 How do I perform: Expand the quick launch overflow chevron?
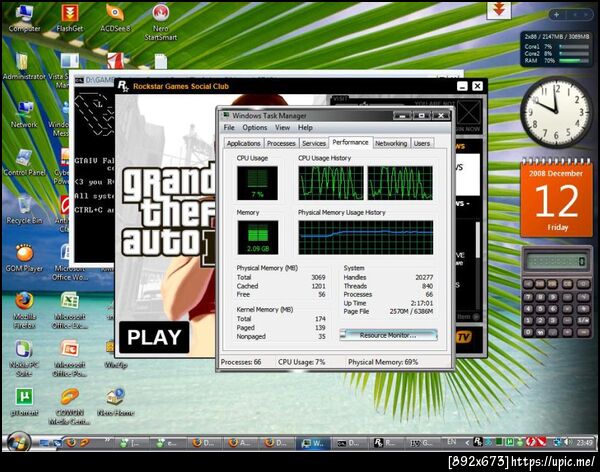coord(107,441)
